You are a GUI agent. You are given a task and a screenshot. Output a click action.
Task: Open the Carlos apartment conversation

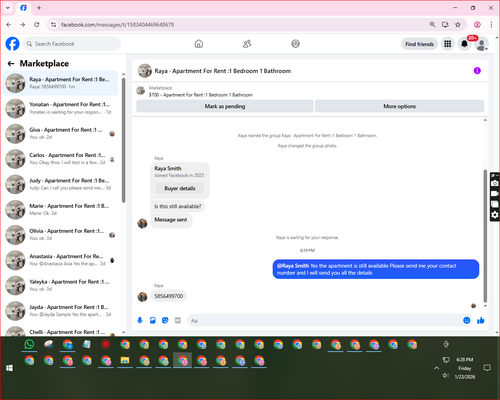point(61,159)
